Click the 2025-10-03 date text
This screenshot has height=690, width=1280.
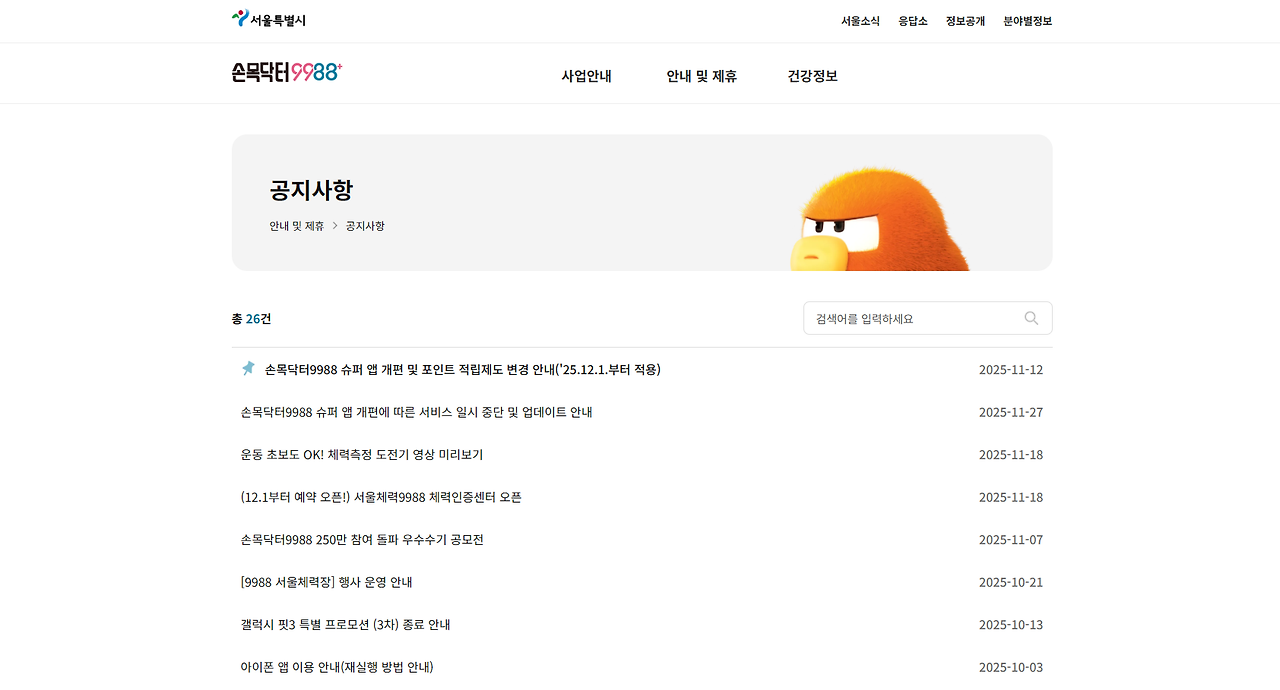pos(1011,667)
